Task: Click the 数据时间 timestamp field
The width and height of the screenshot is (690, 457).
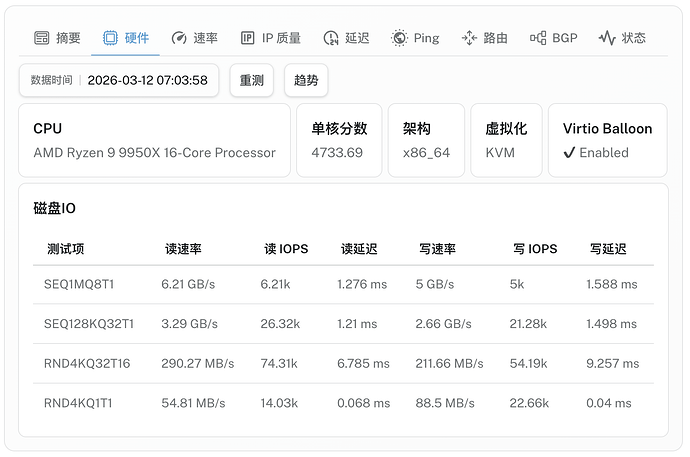Action: pos(119,80)
